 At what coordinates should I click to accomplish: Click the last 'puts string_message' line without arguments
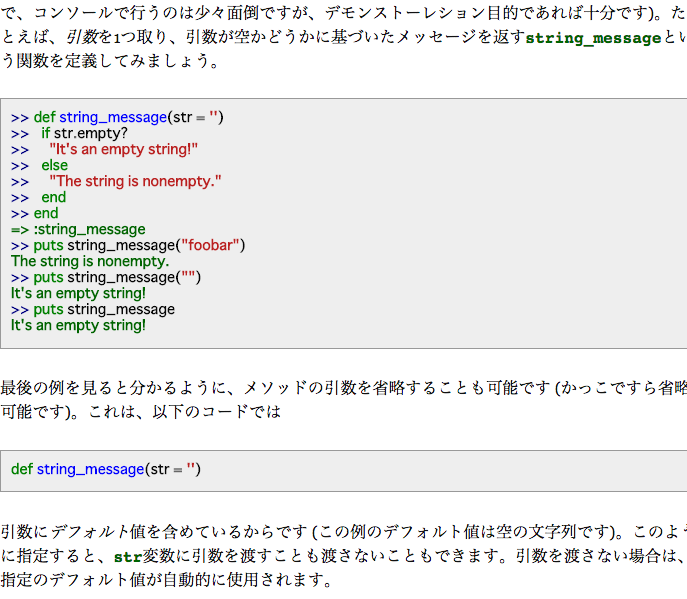(93, 309)
